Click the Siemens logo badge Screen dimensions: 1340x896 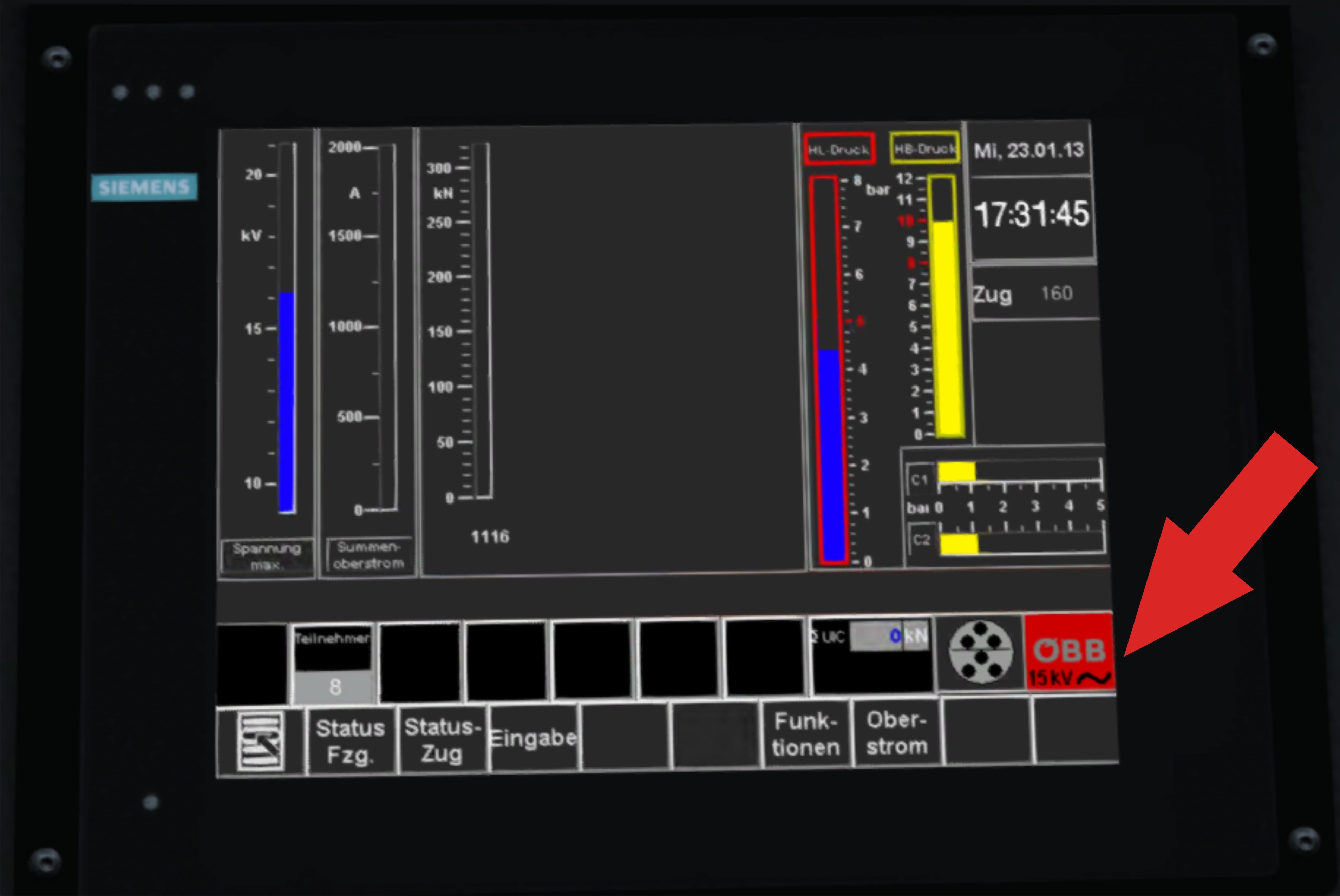coord(144,187)
